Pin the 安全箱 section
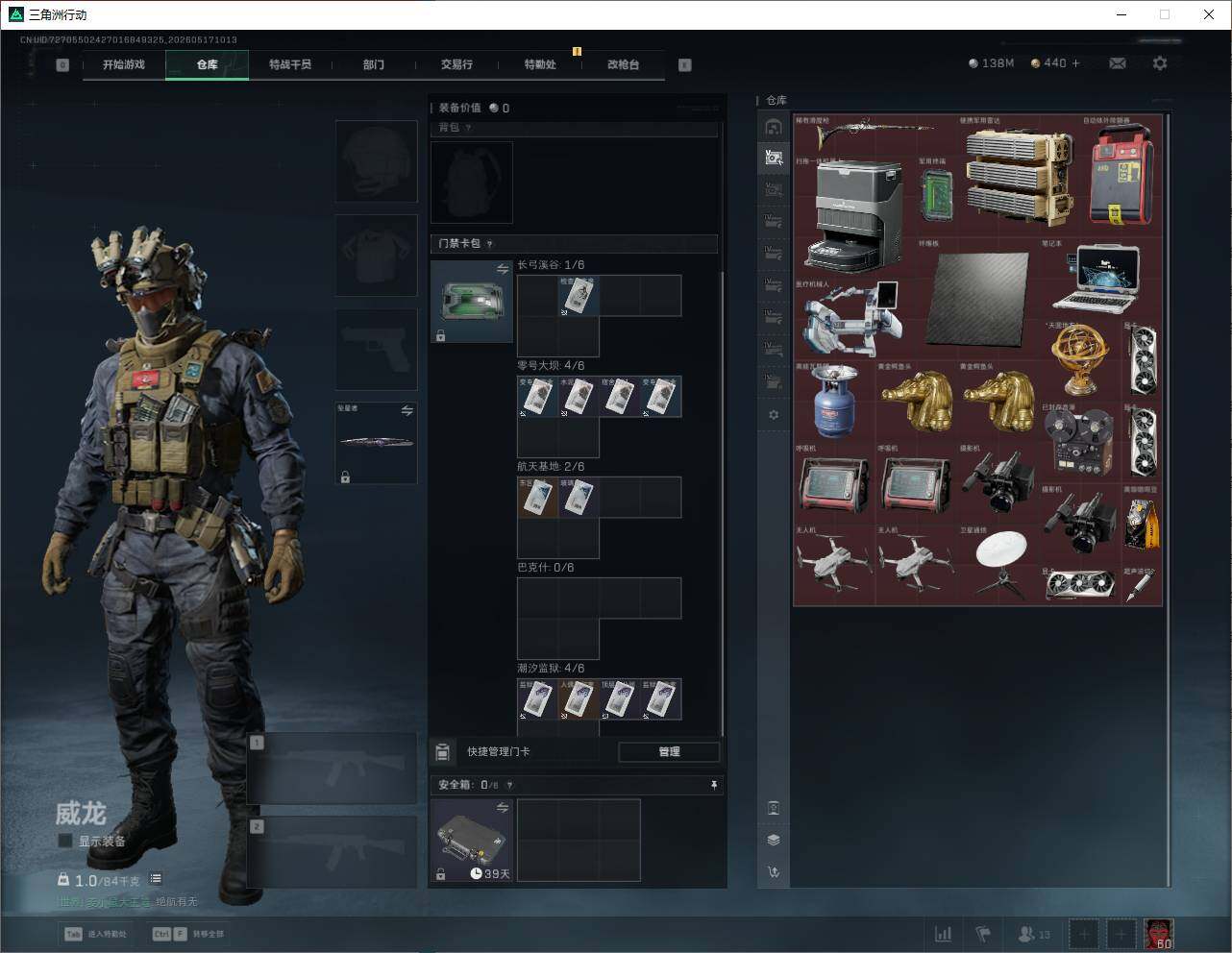 pos(714,785)
